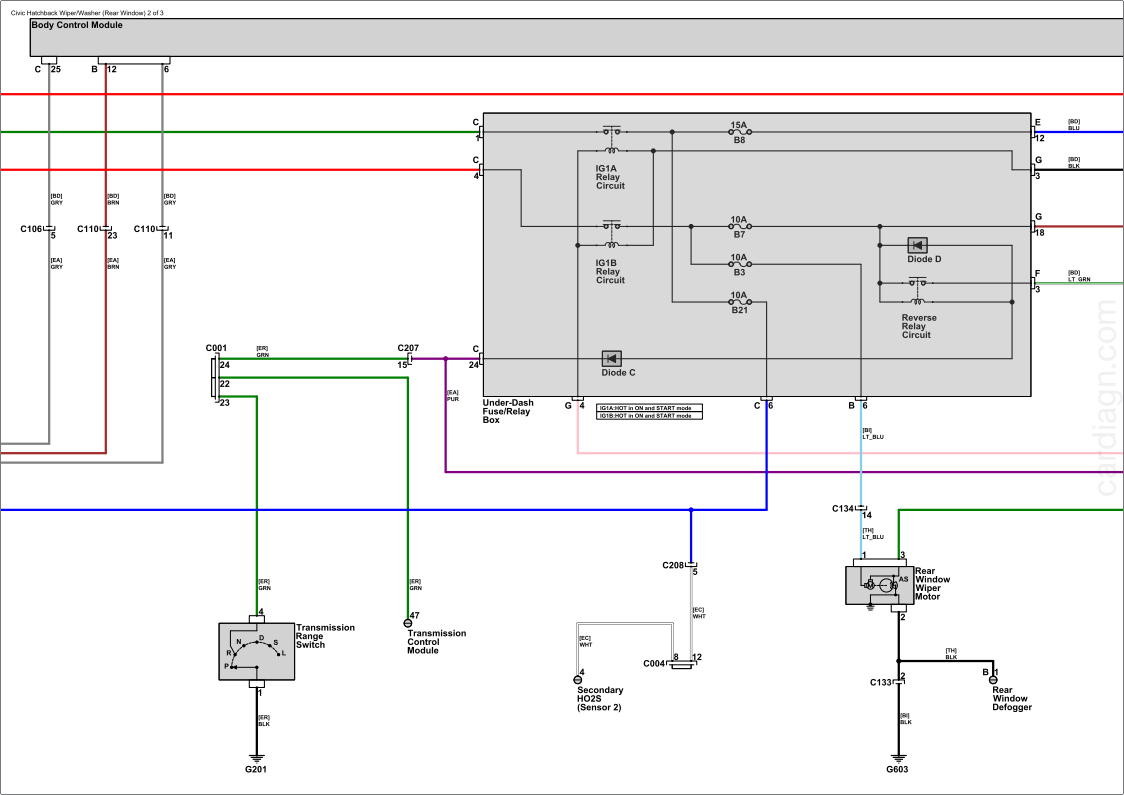The height and width of the screenshot is (795, 1124).
Task: Click the Reverse Relay Circuit switch symbol
Action: tap(916, 283)
